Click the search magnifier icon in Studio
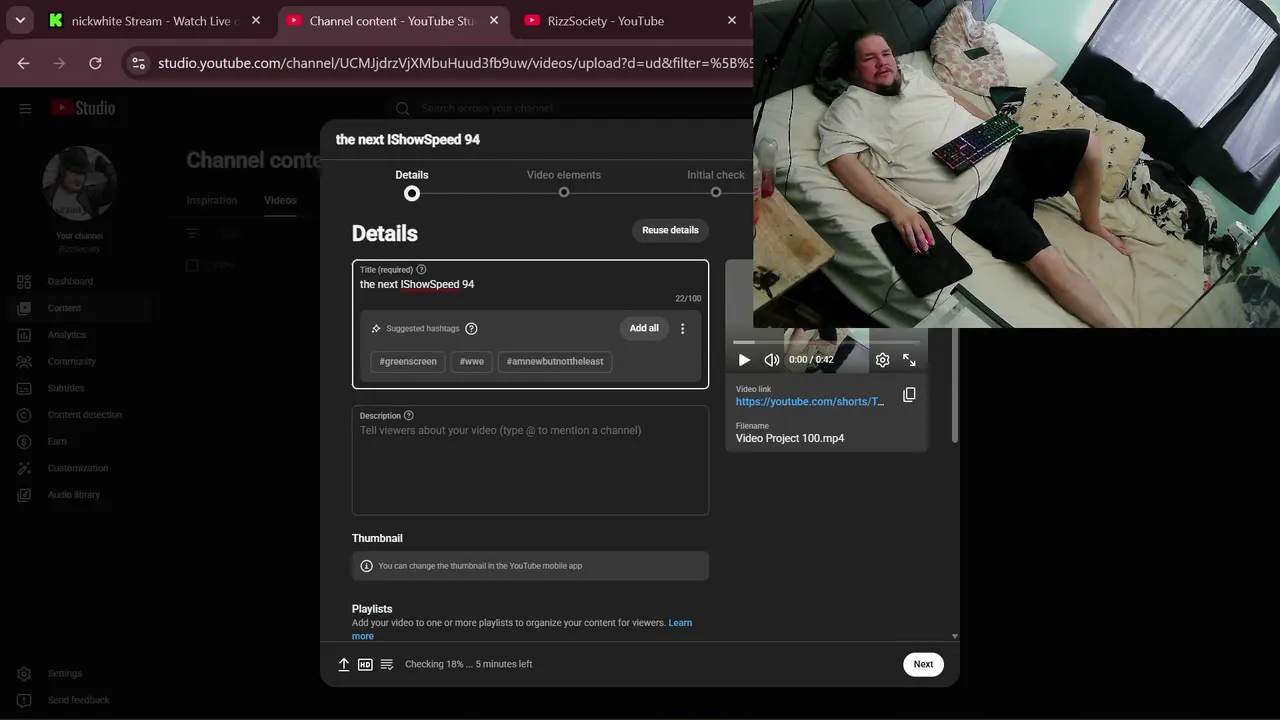 402,109
